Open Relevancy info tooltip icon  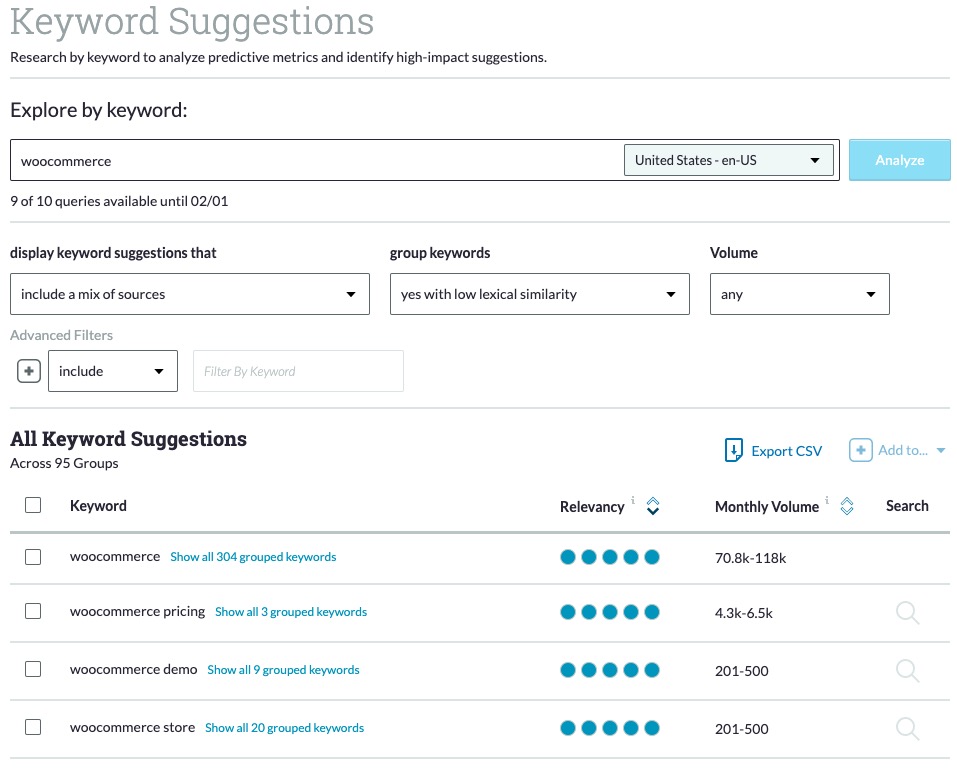point(633,500)
